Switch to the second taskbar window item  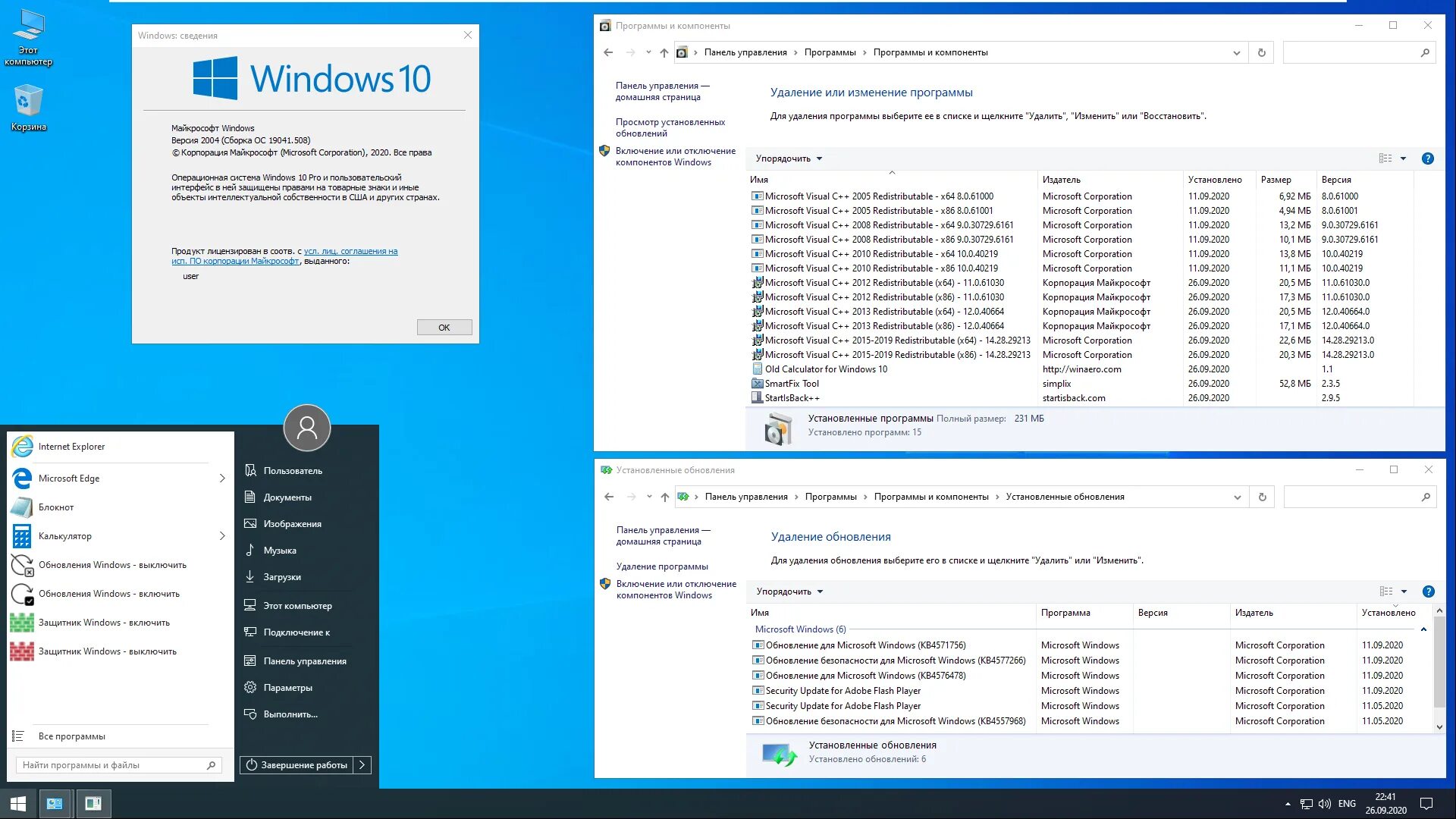(93, 804)
